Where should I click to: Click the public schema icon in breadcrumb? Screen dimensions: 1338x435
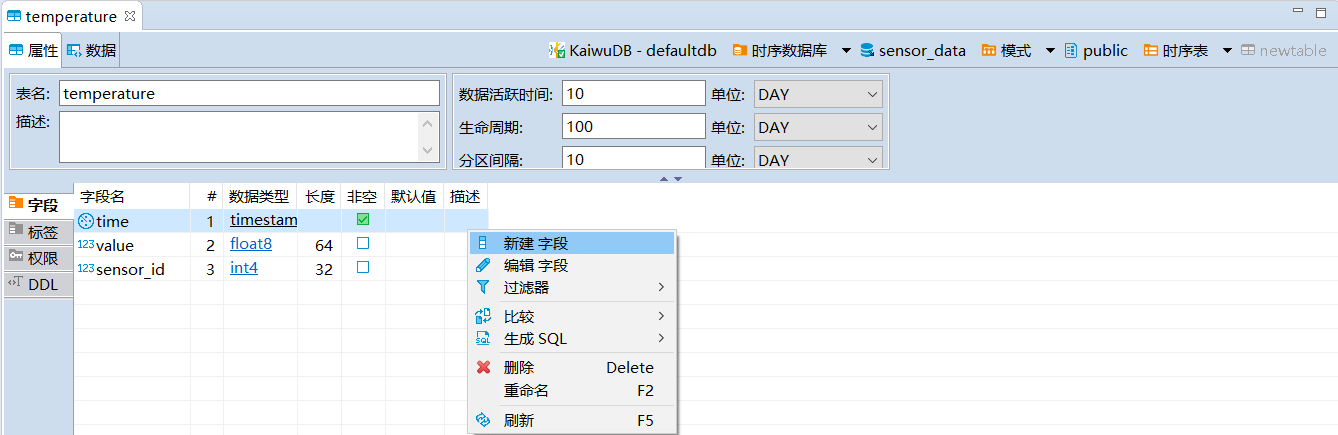coord(1071,51)
